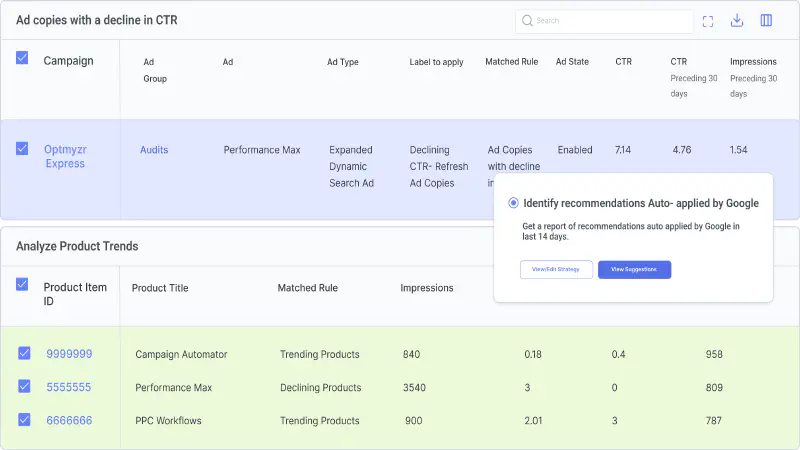The image size is (800, 450).
Task: Click the 4.76 preceding CTR value
Action: 682,149
